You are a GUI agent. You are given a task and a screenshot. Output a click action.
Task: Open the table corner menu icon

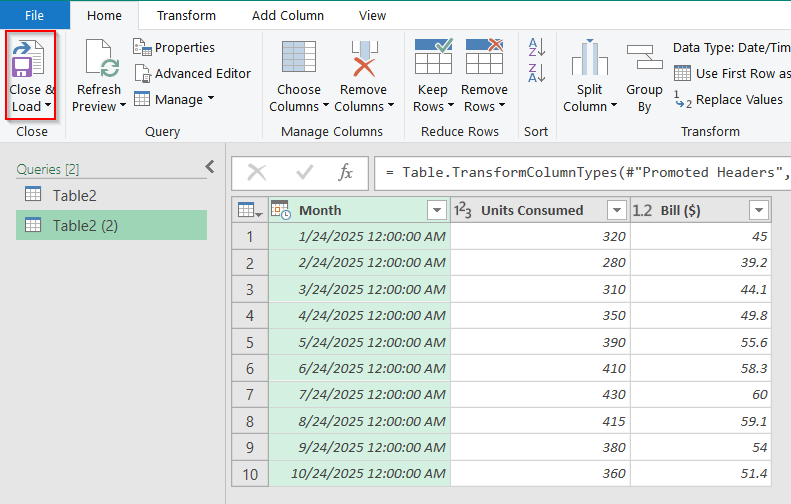(250, 210)
